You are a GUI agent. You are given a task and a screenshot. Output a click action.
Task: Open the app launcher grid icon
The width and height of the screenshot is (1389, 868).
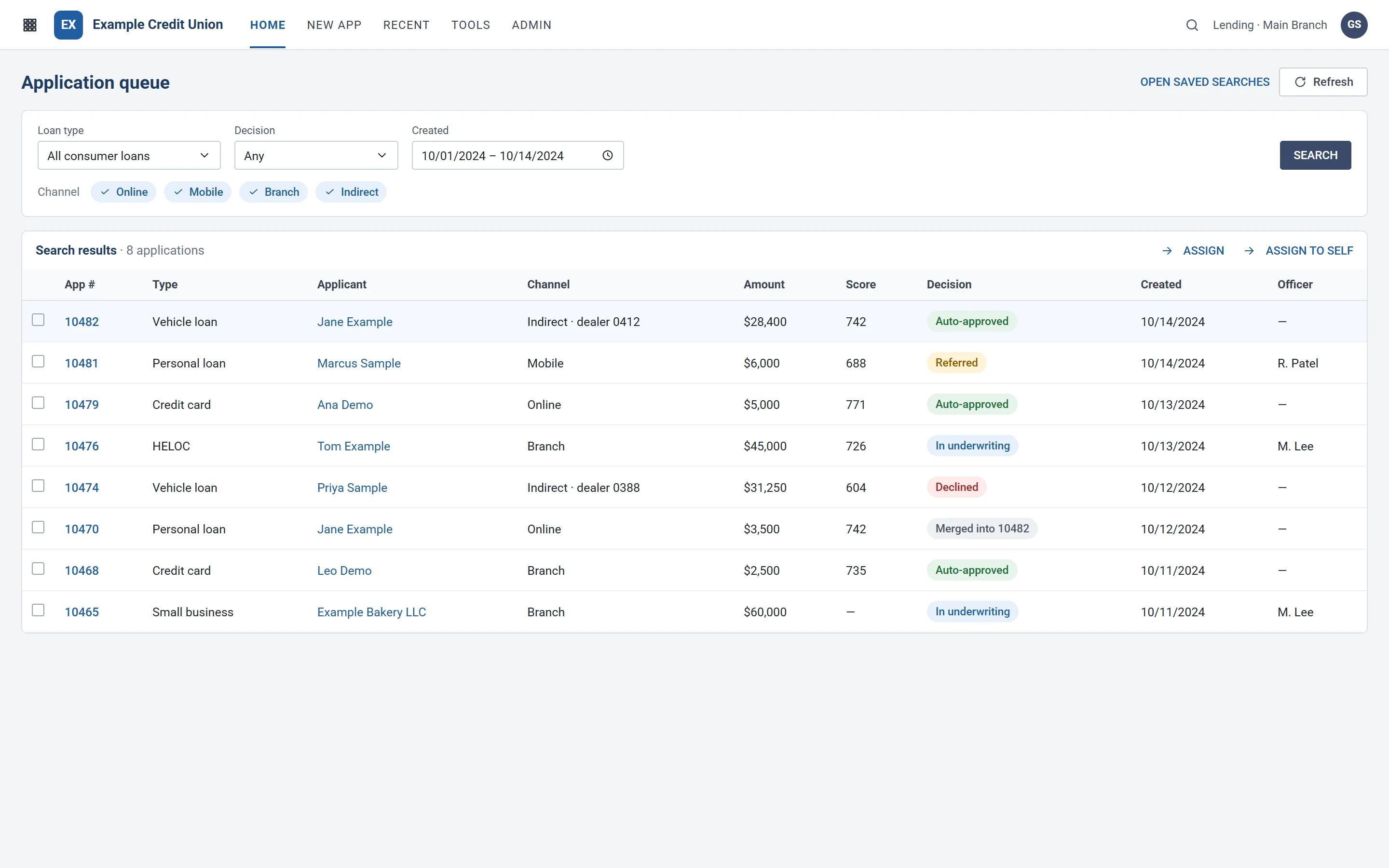click(x=30, y=25)
